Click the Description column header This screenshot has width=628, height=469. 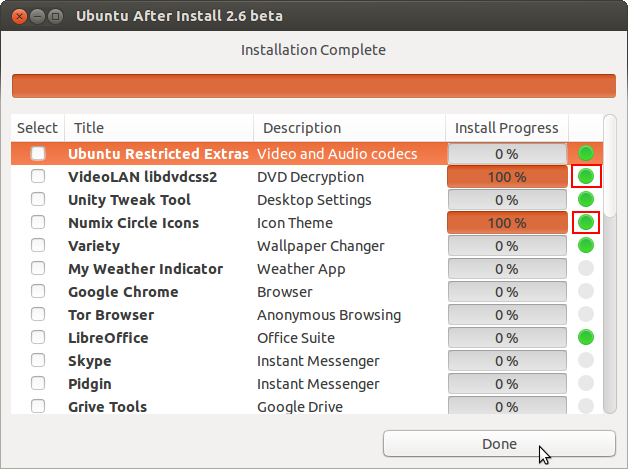(350, 128)
